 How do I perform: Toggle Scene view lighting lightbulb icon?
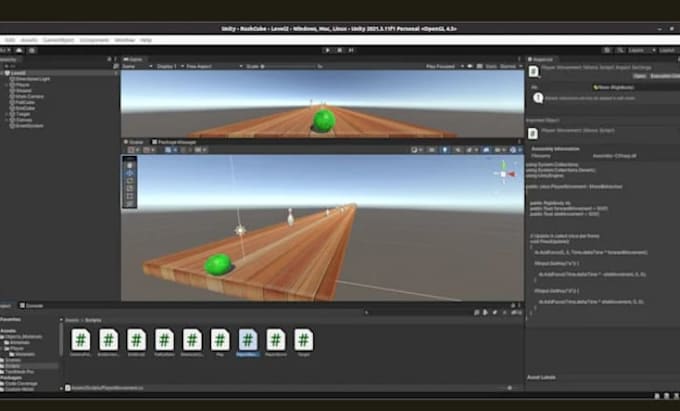click(445, 150)
